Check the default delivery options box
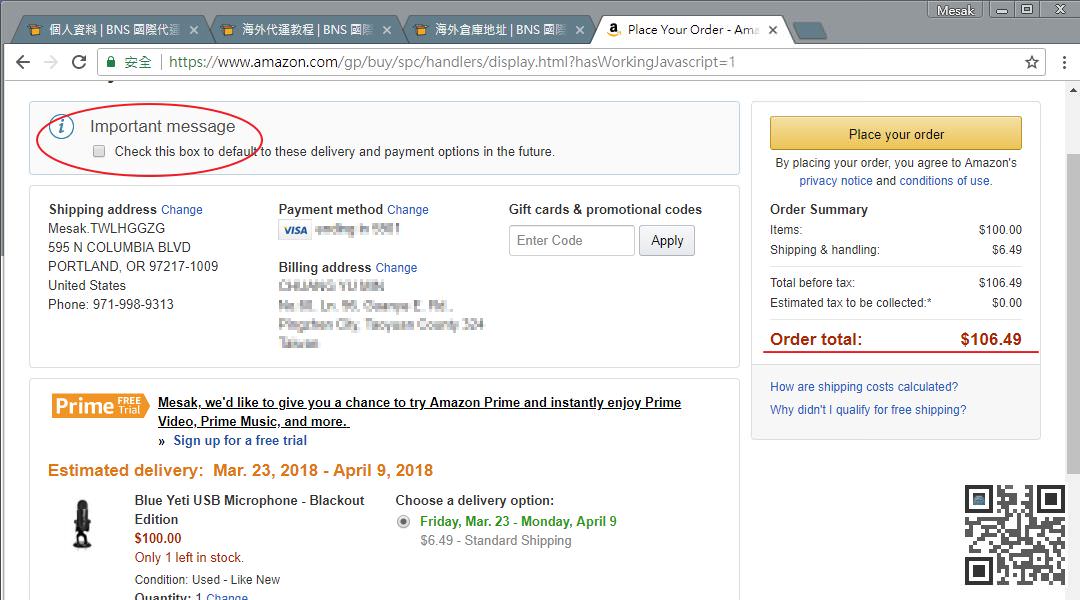This screenshot has width=1080, height=600. (99, 152)
